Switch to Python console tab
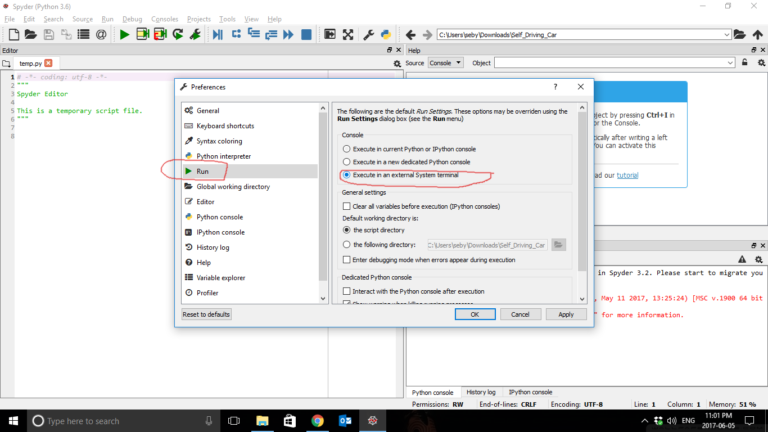 (x=432, y=392)
